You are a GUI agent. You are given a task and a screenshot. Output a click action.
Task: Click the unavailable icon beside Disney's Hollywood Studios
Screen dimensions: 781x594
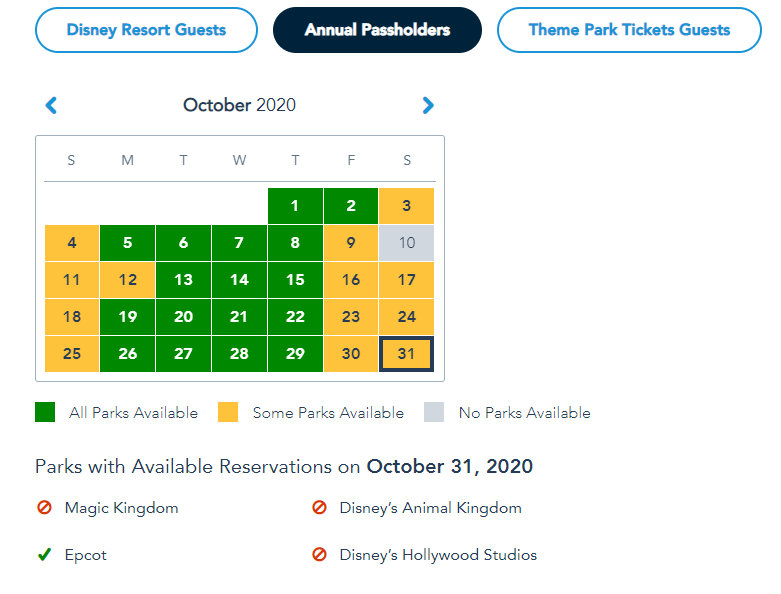pos(319,554)
